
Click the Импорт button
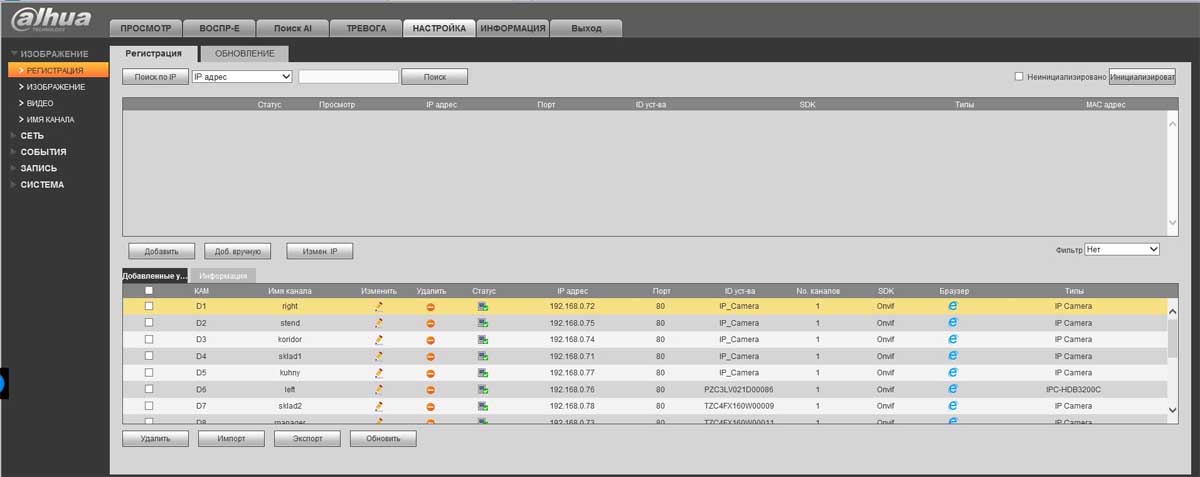[x=231, y=439]
